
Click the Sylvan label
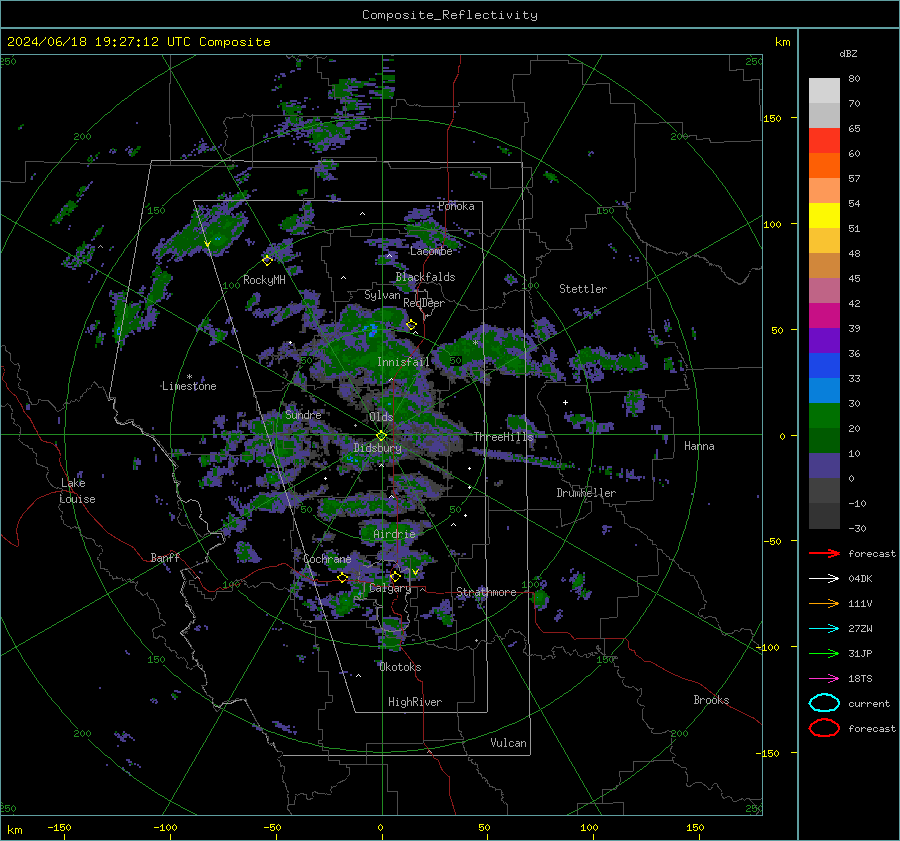click(382, 295)
